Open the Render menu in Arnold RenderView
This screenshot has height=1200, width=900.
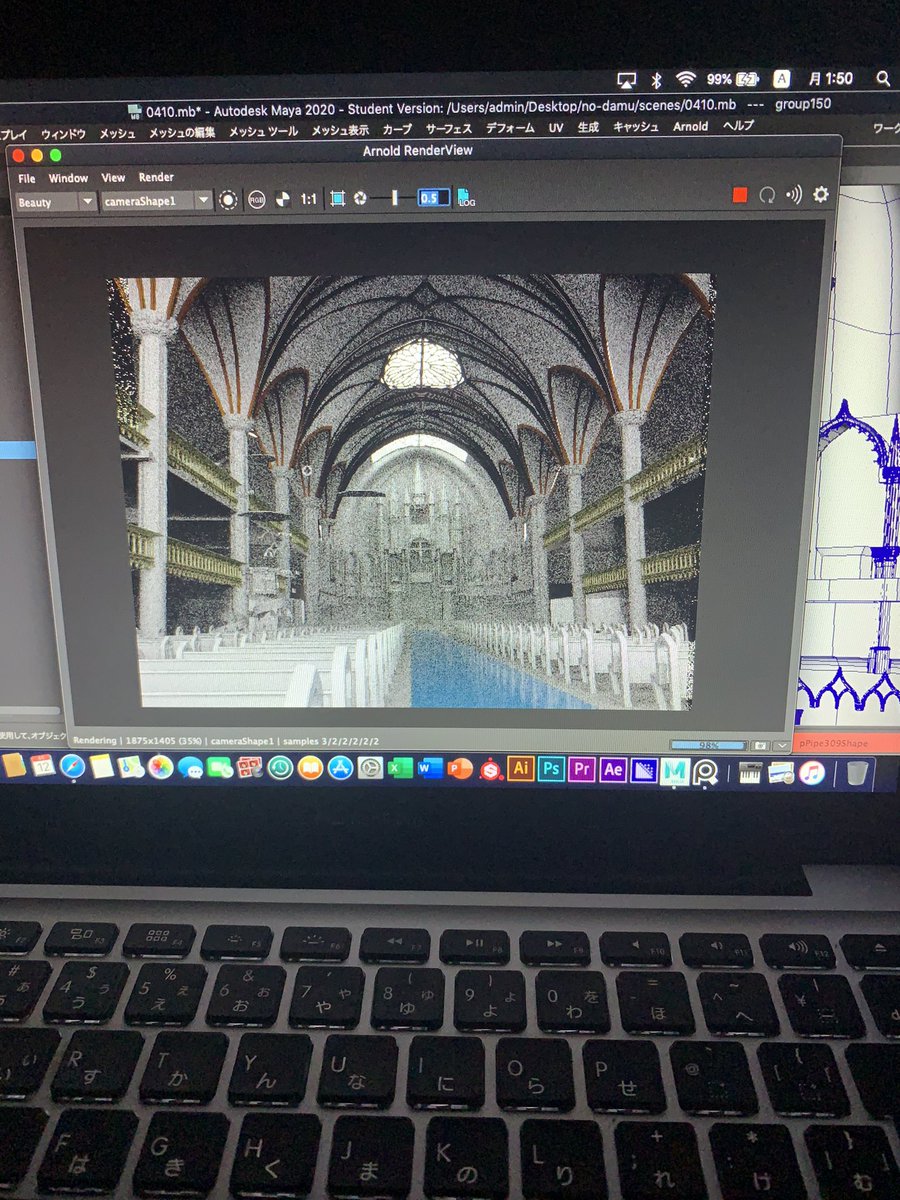[x=156, y=178]
